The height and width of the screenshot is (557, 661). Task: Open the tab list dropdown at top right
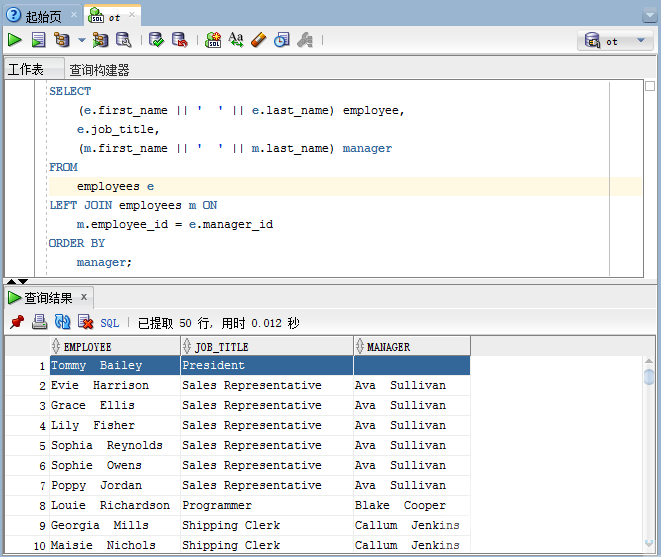648,12
